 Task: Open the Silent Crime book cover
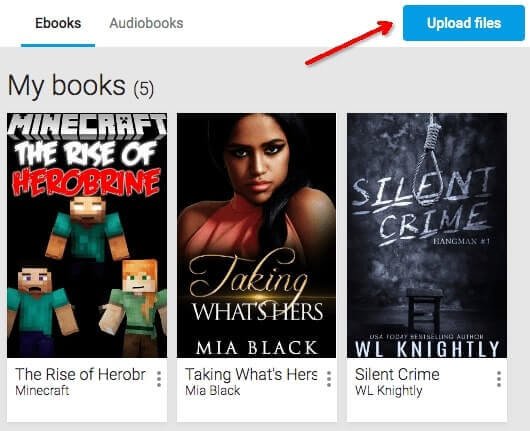point(427,235)
